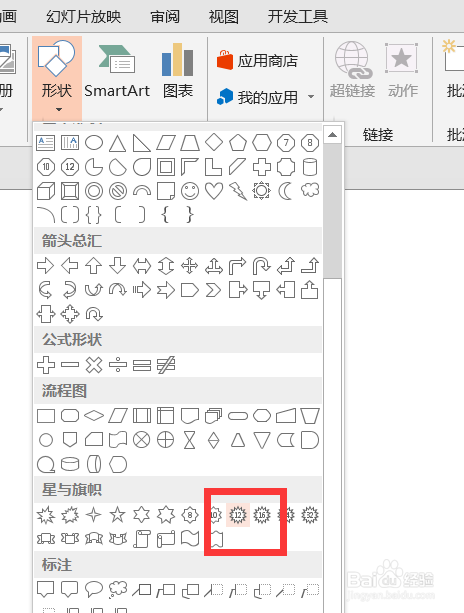Select the decagon shape labeled 10

[46, 167]
